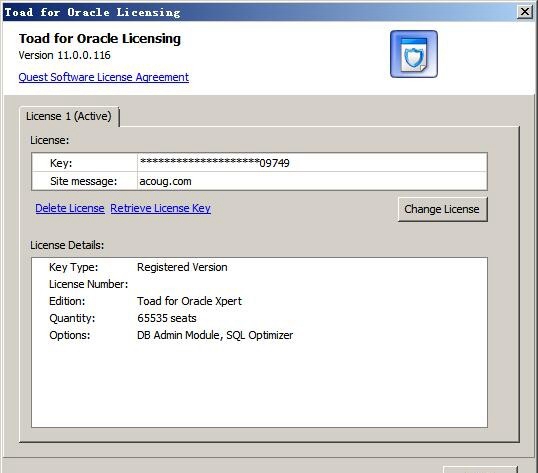This screenshot has height=473, width=538.
Task: Click the masked license Key value field
Action: [x=312, y=163]
